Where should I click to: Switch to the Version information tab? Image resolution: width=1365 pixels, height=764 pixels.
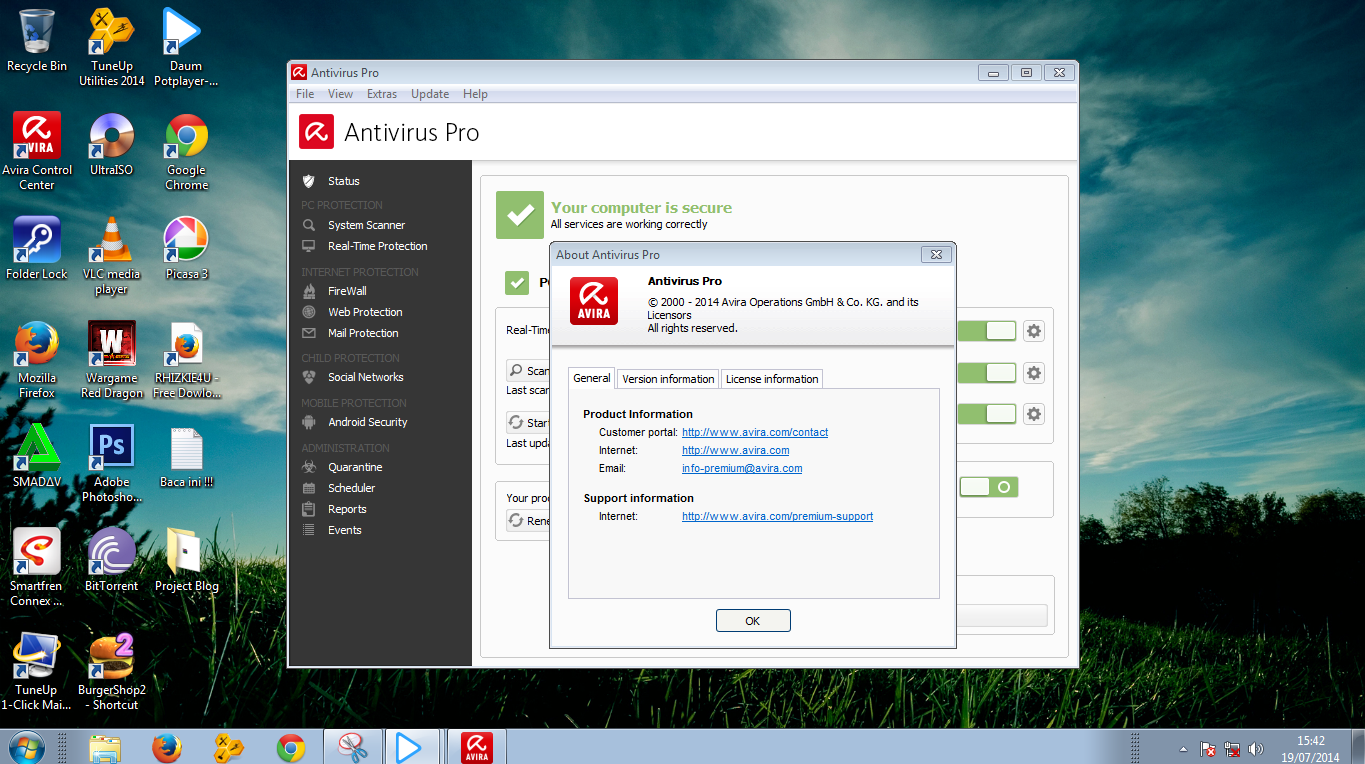pos(668,379)
